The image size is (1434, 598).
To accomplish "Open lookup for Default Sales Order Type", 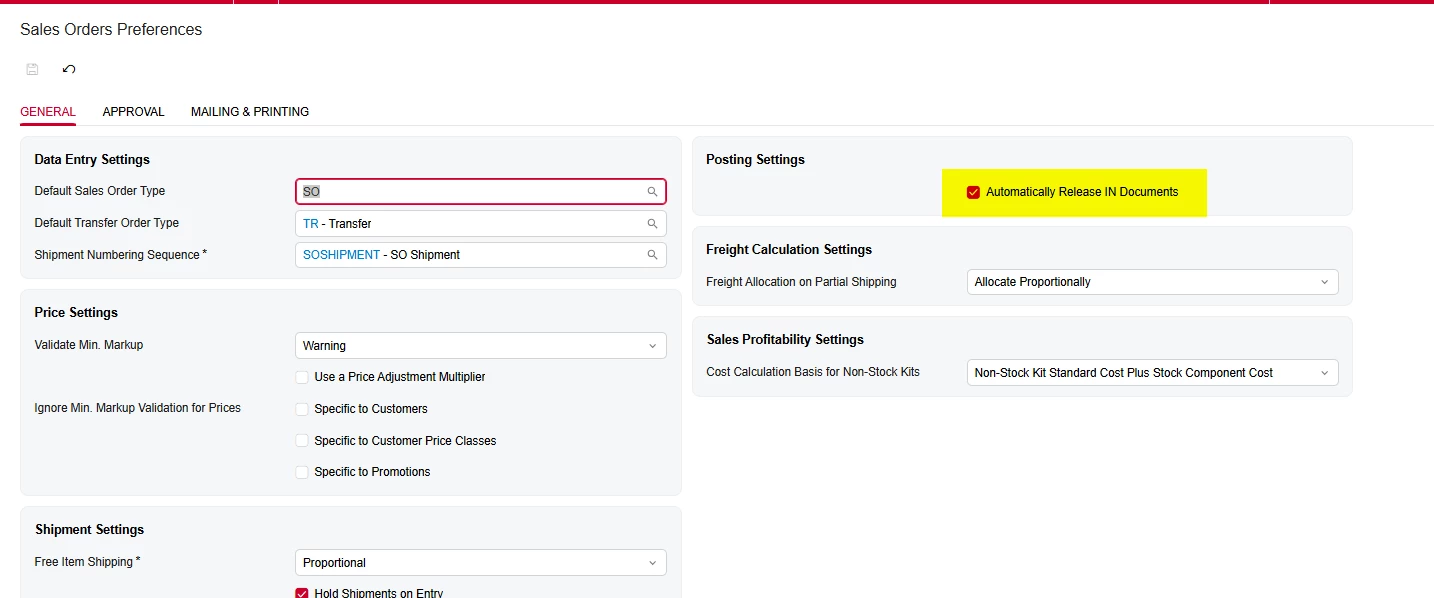I will pos(652,191).
